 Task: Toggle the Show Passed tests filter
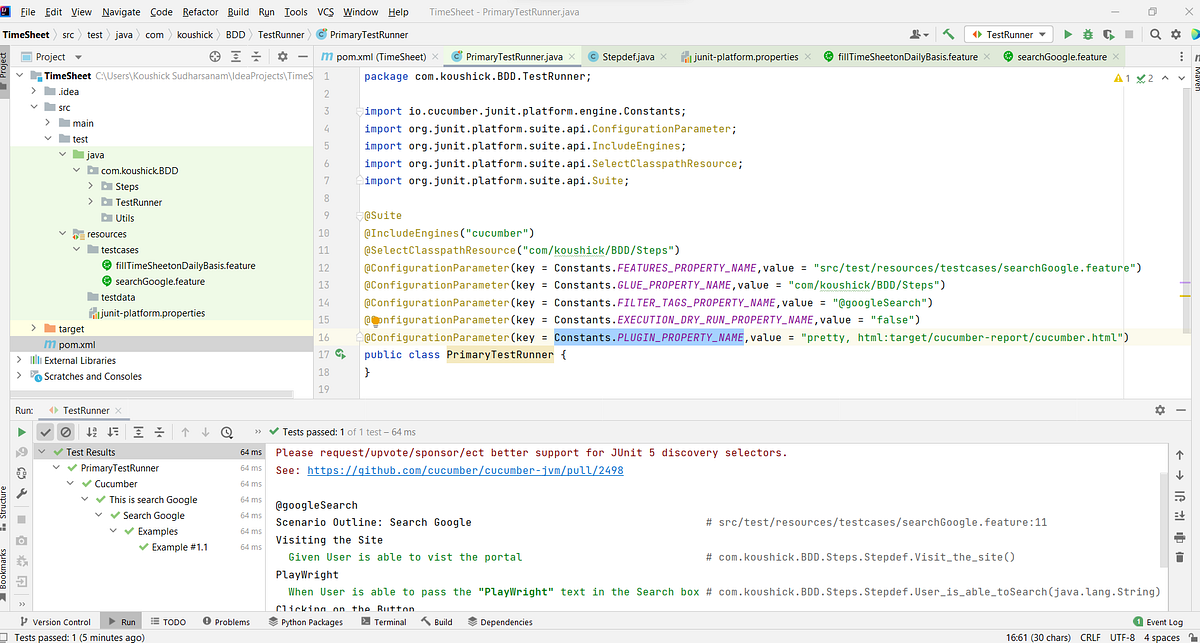pyautogui.click(x=45, y=432)
